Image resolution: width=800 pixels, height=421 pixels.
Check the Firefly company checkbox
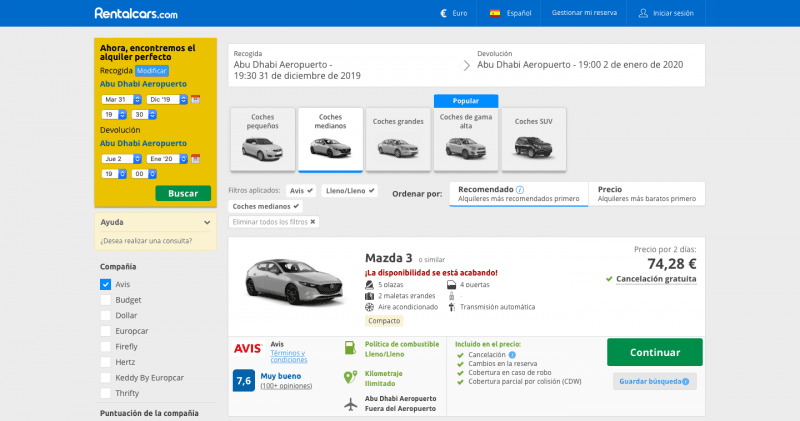click(x=106, y=346)
